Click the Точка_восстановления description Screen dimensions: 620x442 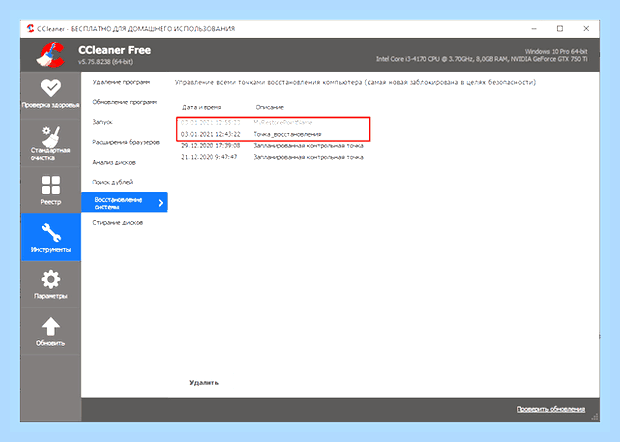[287, 134]
